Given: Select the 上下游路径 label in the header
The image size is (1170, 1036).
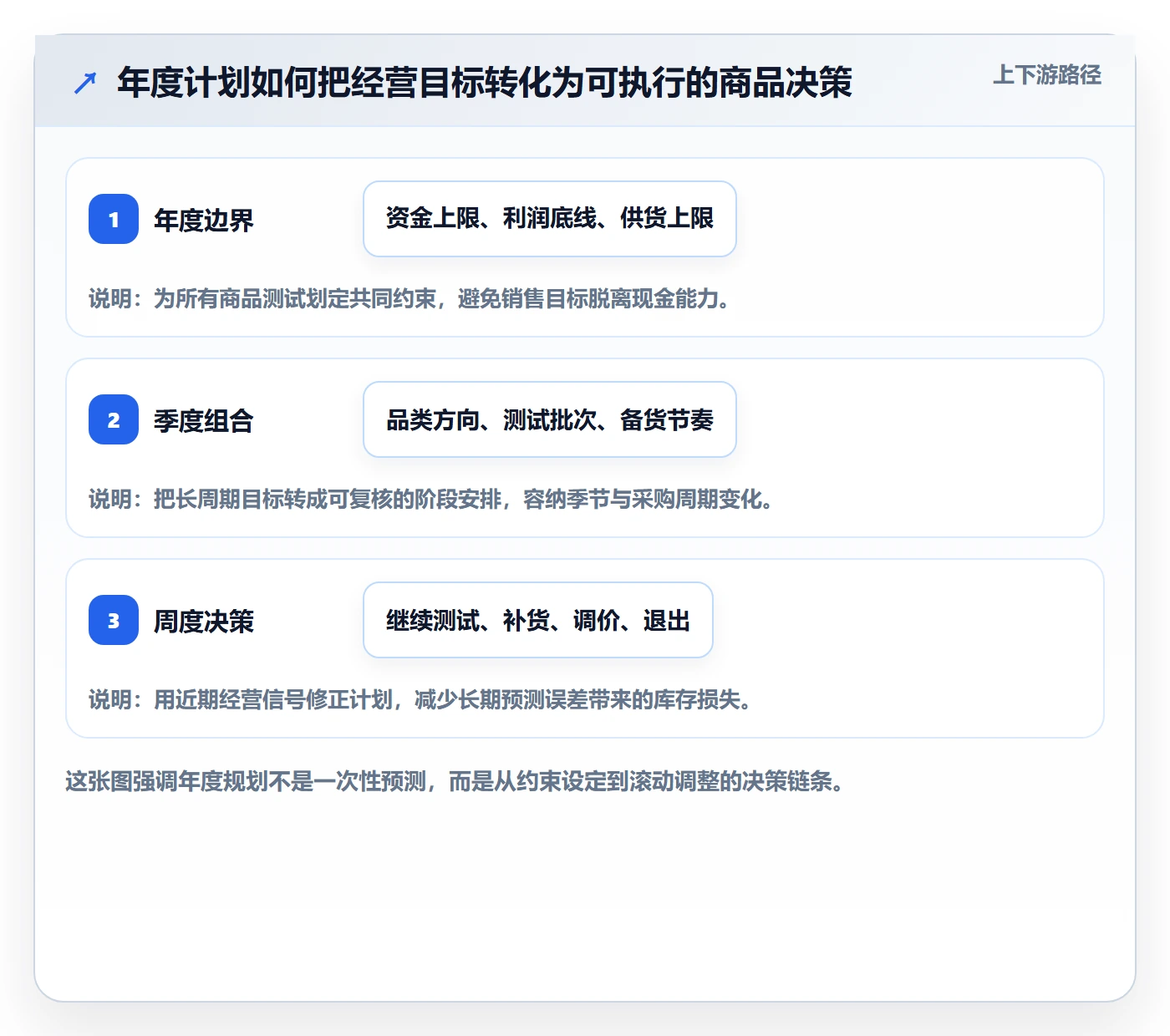Looking at the screenshot, I should point(1047,75).
